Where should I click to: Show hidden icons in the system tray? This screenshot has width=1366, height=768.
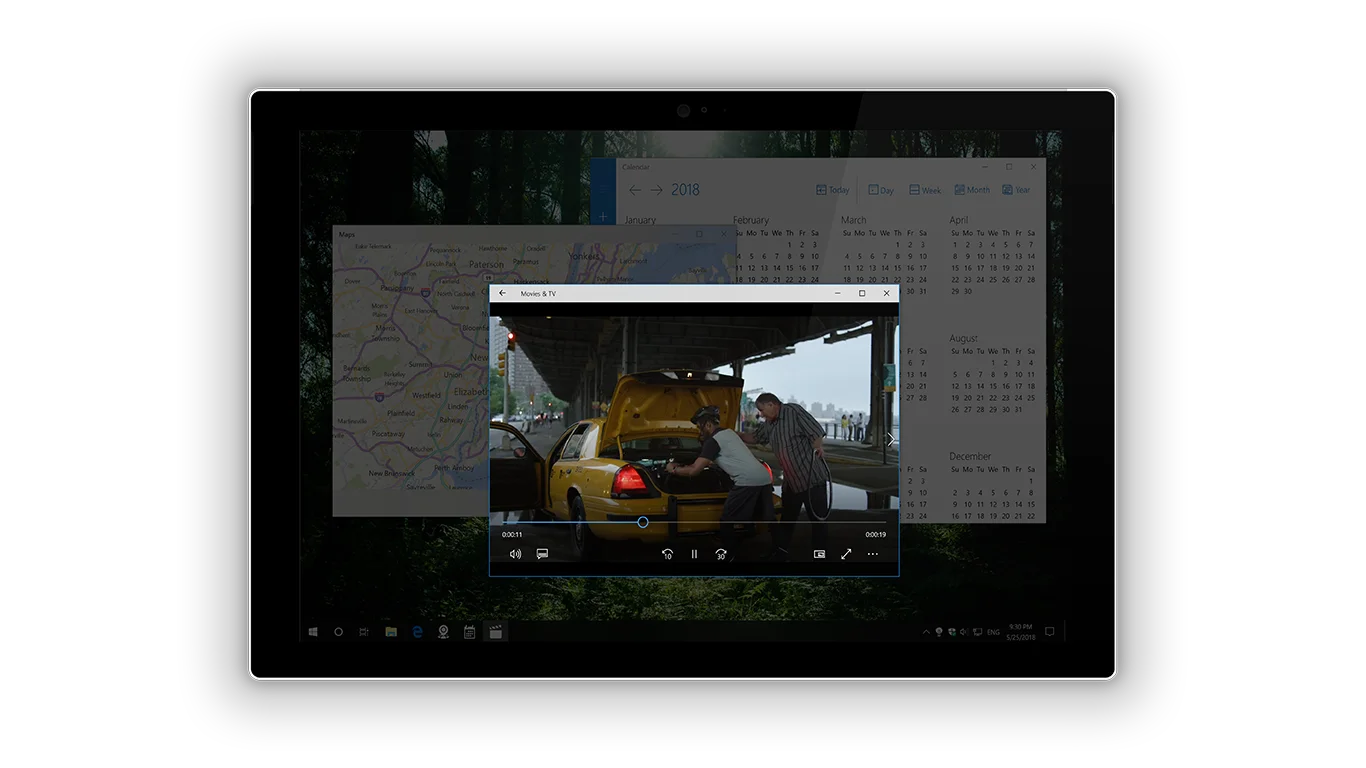[926, 631]
